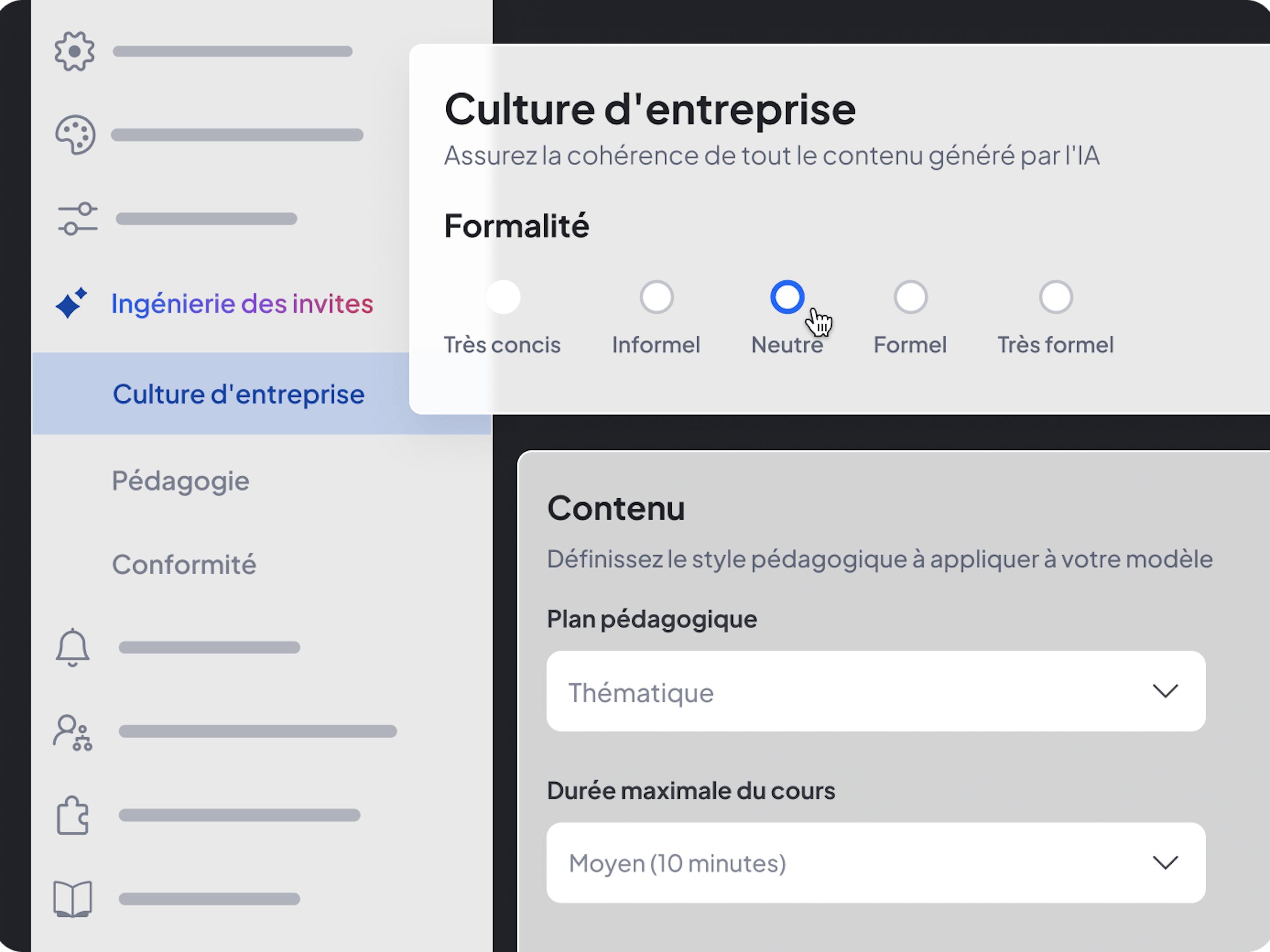Viewport: 1270px width, 952px height.
Task: Open Culture d'entreprise sidebar item
Action: (x=238, y=394)
